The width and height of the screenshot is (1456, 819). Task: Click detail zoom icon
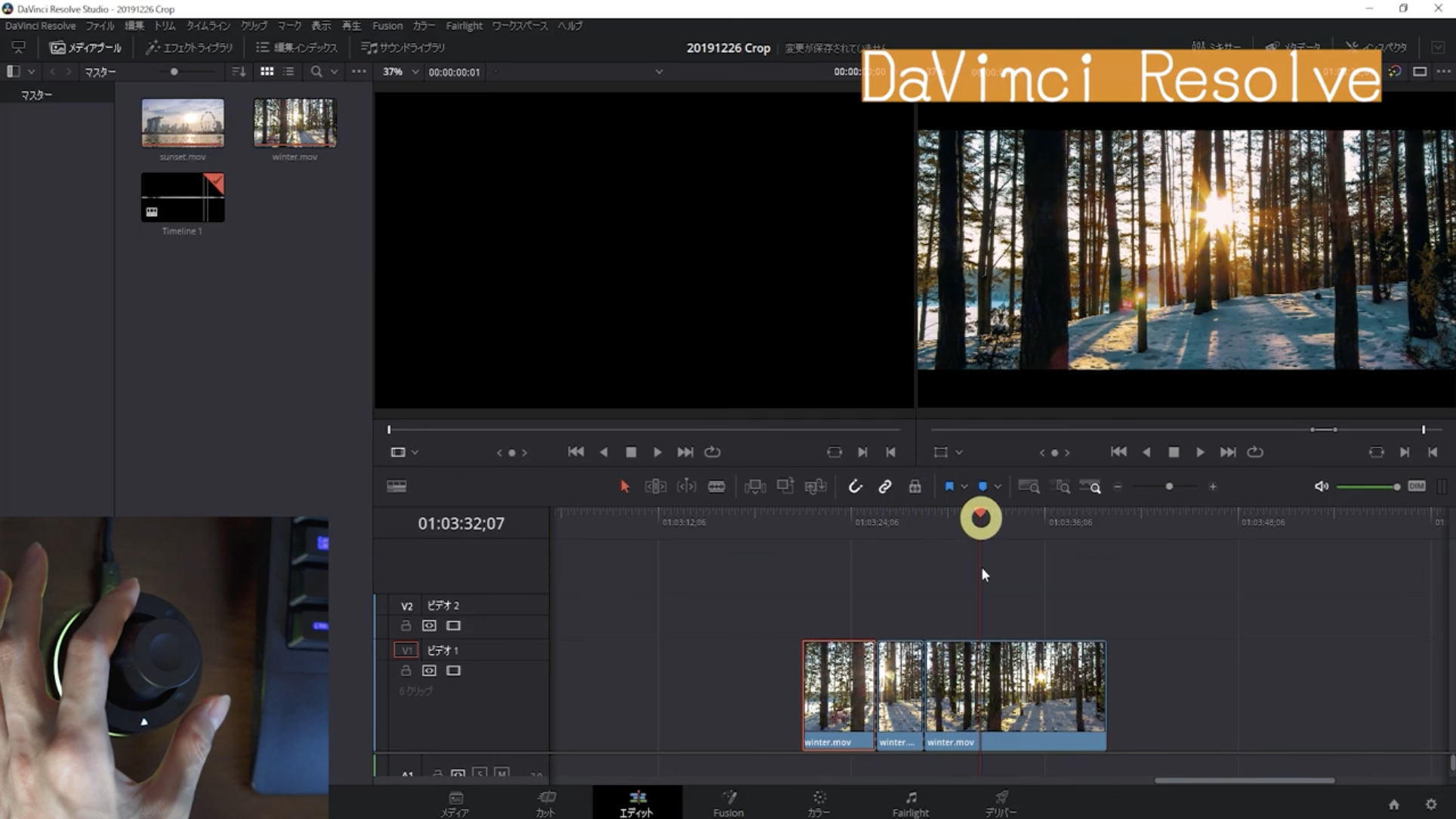point(1060,487)
